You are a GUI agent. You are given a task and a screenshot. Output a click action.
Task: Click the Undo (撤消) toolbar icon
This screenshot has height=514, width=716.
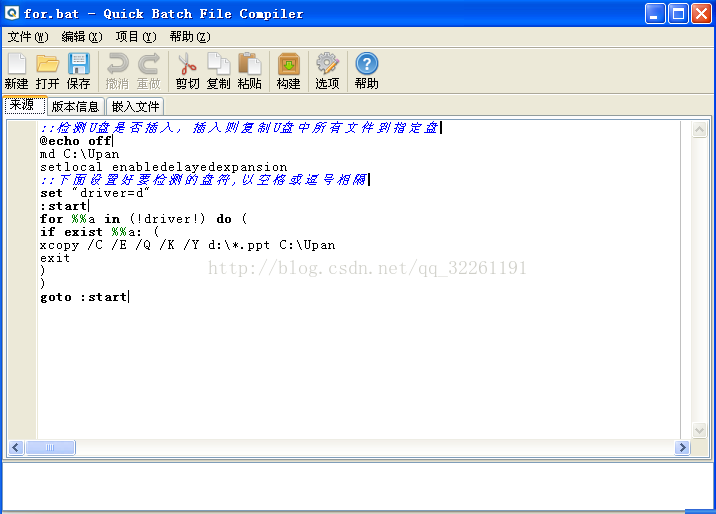117,71
